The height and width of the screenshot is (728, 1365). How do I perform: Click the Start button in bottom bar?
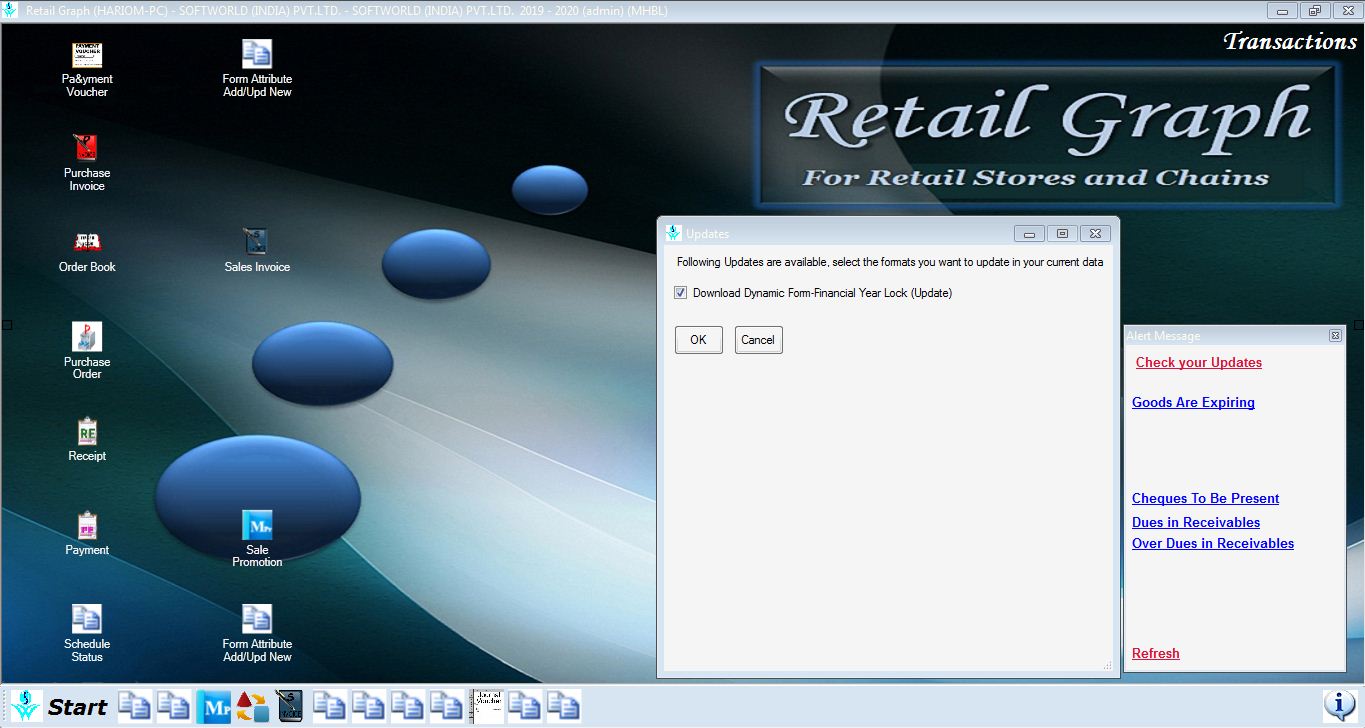click(77, 707)
